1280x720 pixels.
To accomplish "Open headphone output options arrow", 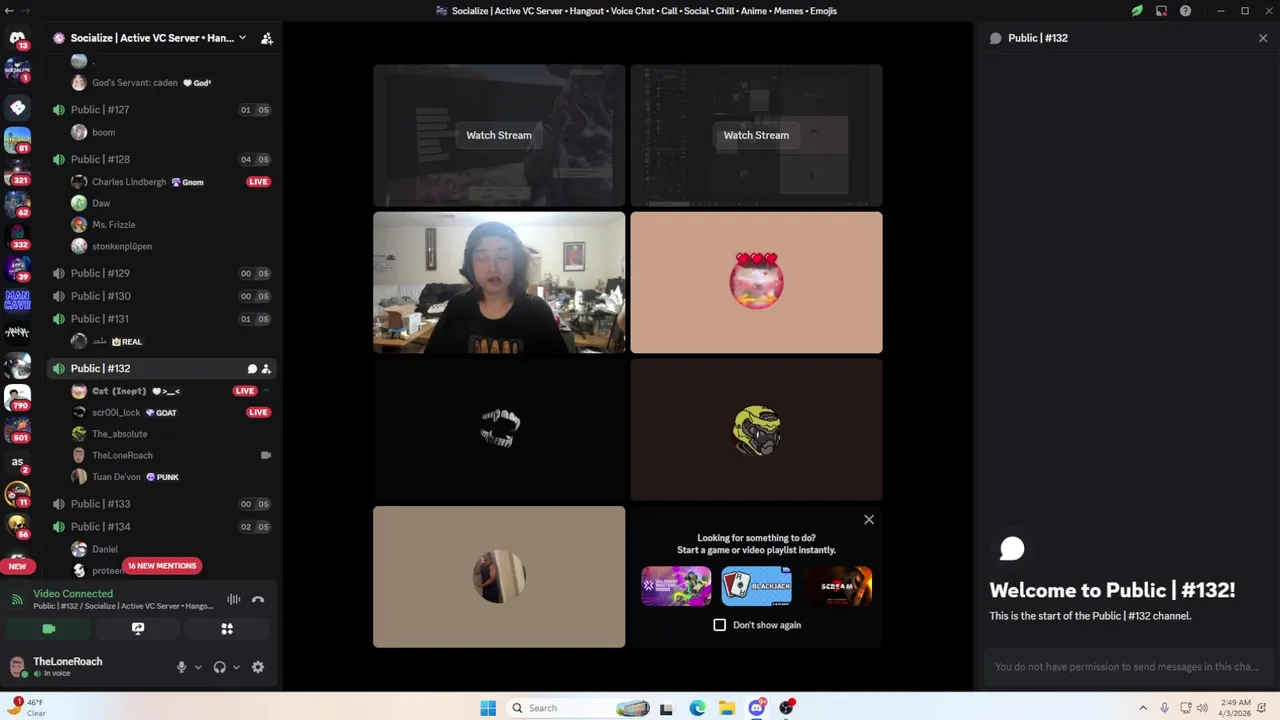I will click(236, 667).
